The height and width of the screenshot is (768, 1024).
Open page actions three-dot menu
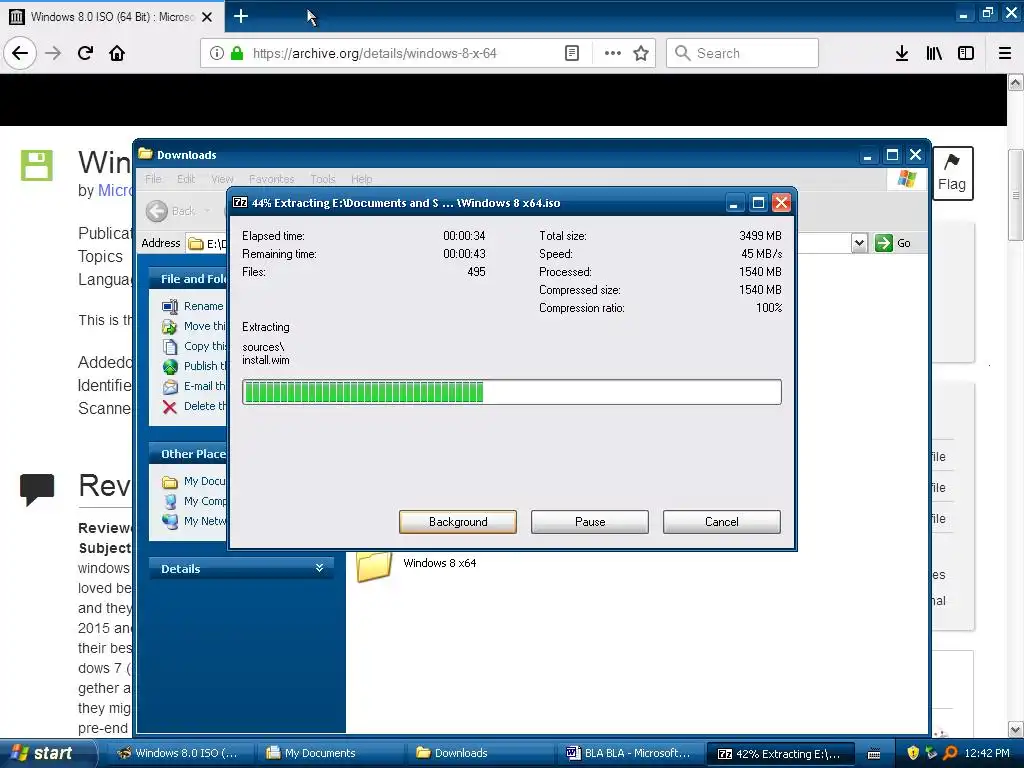tap(613, 53)
